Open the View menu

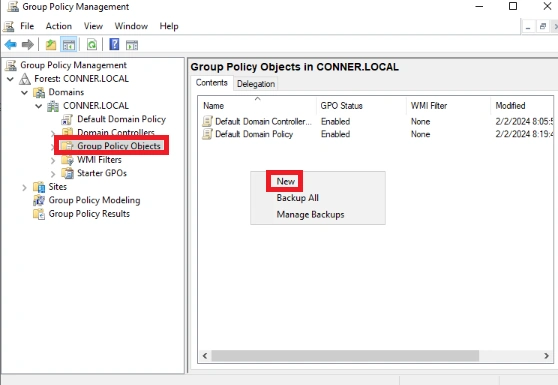click(x=93, y=26)
